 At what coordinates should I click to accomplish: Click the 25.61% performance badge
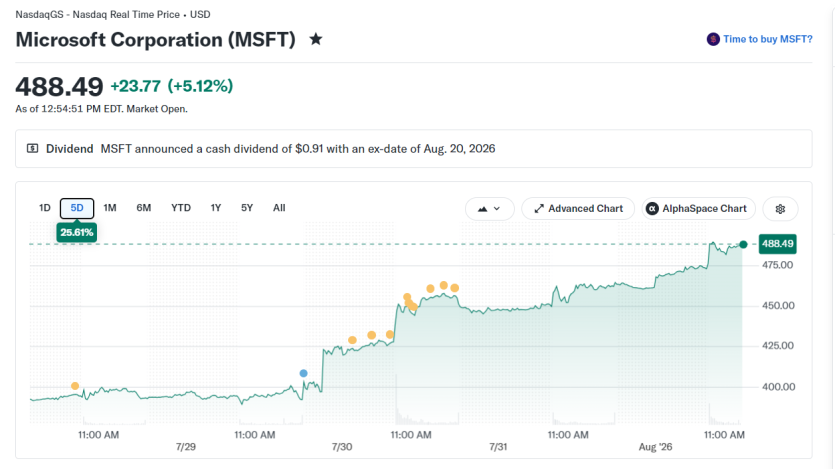(77, 232)
